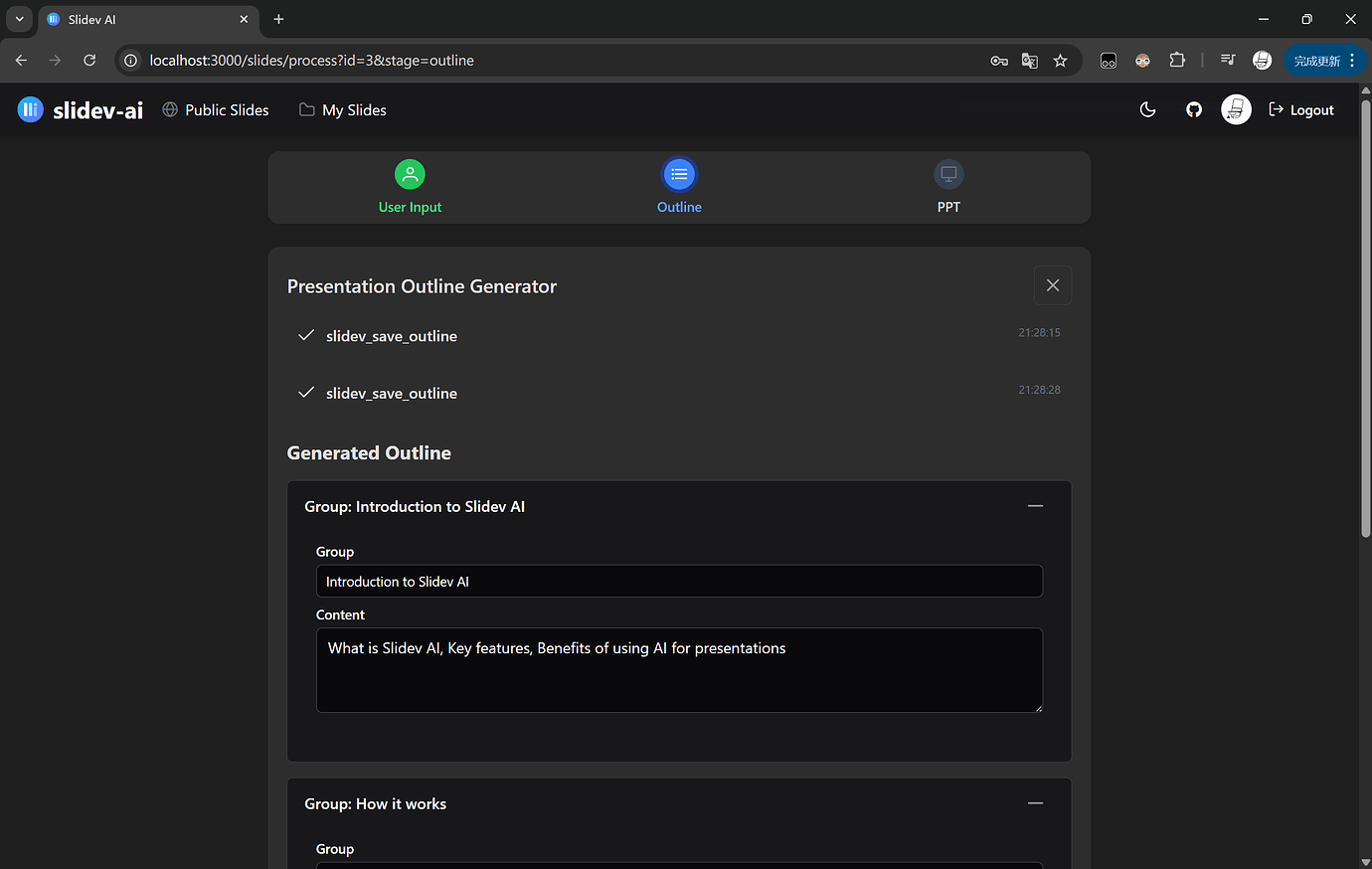Viewport: 1372px width, 869px height.
Task: Click the Logout button
Action: [x=1301, y=110]
